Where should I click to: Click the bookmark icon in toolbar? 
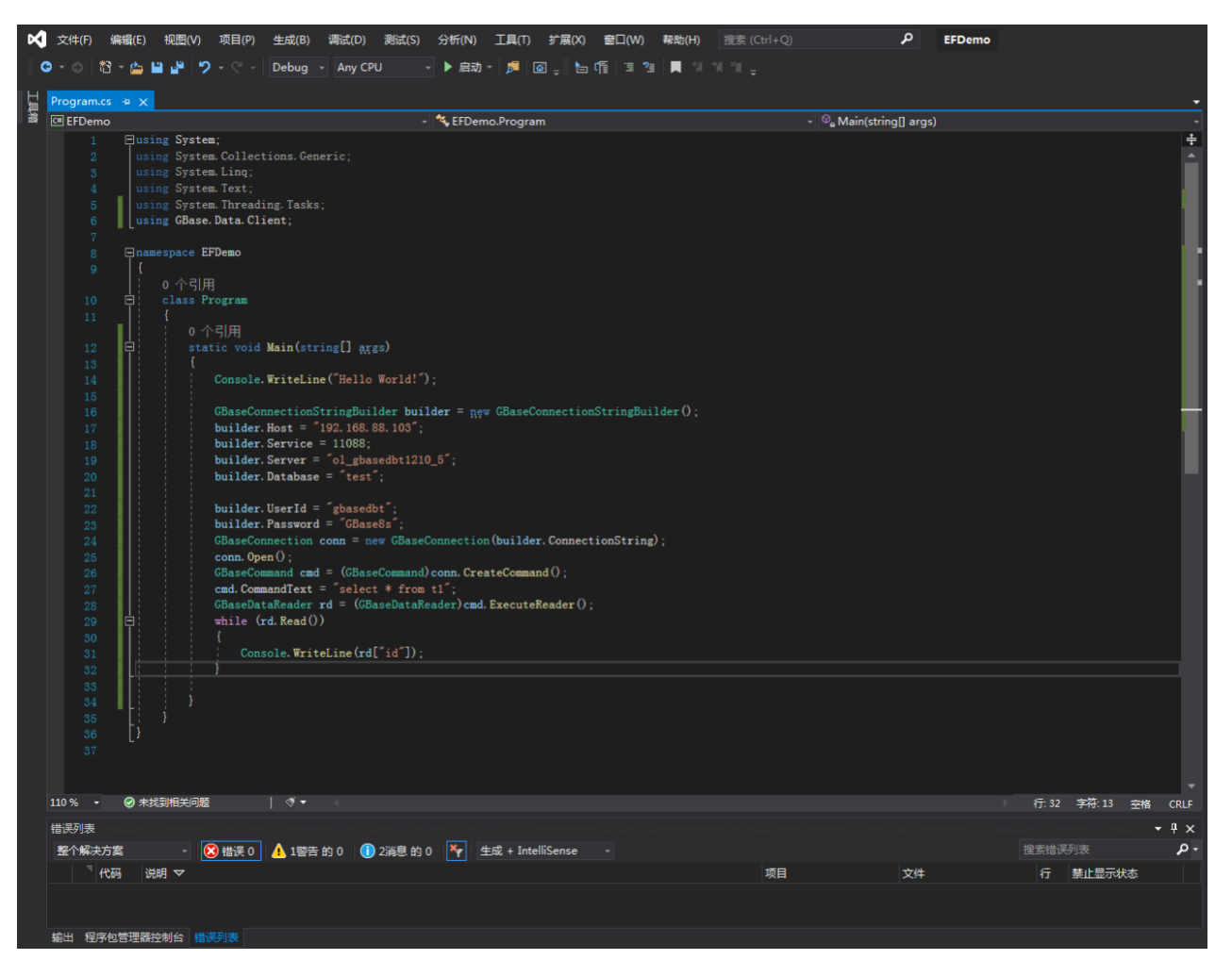coord(675,68)
